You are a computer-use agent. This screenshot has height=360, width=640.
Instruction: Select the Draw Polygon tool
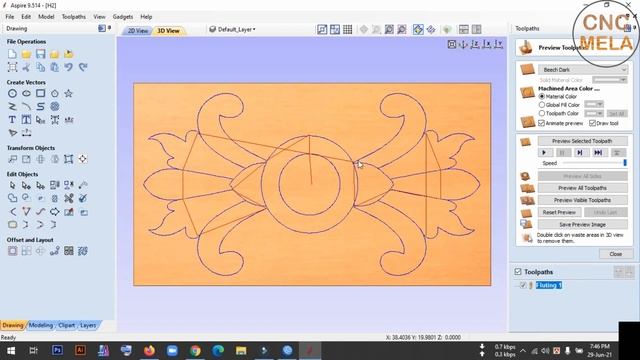click(x=55, y=93)
